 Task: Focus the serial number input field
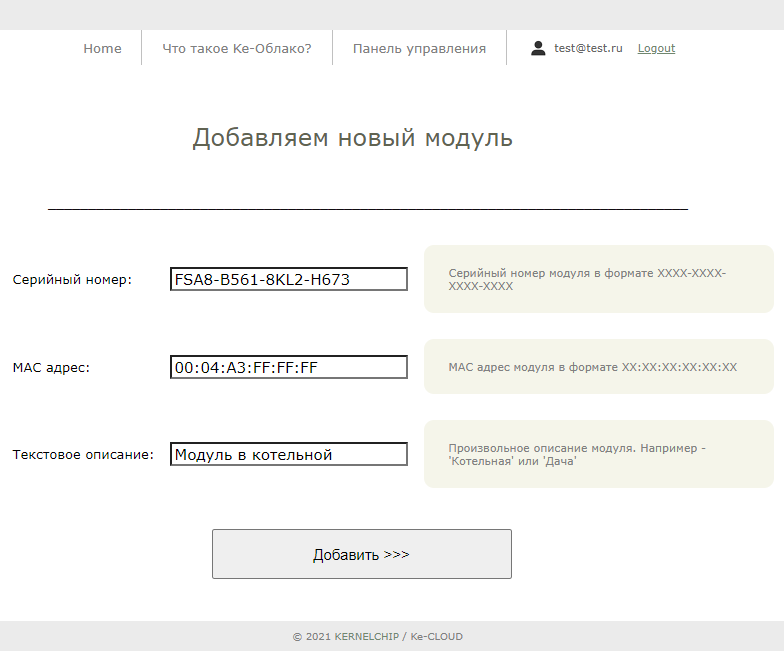289,280
